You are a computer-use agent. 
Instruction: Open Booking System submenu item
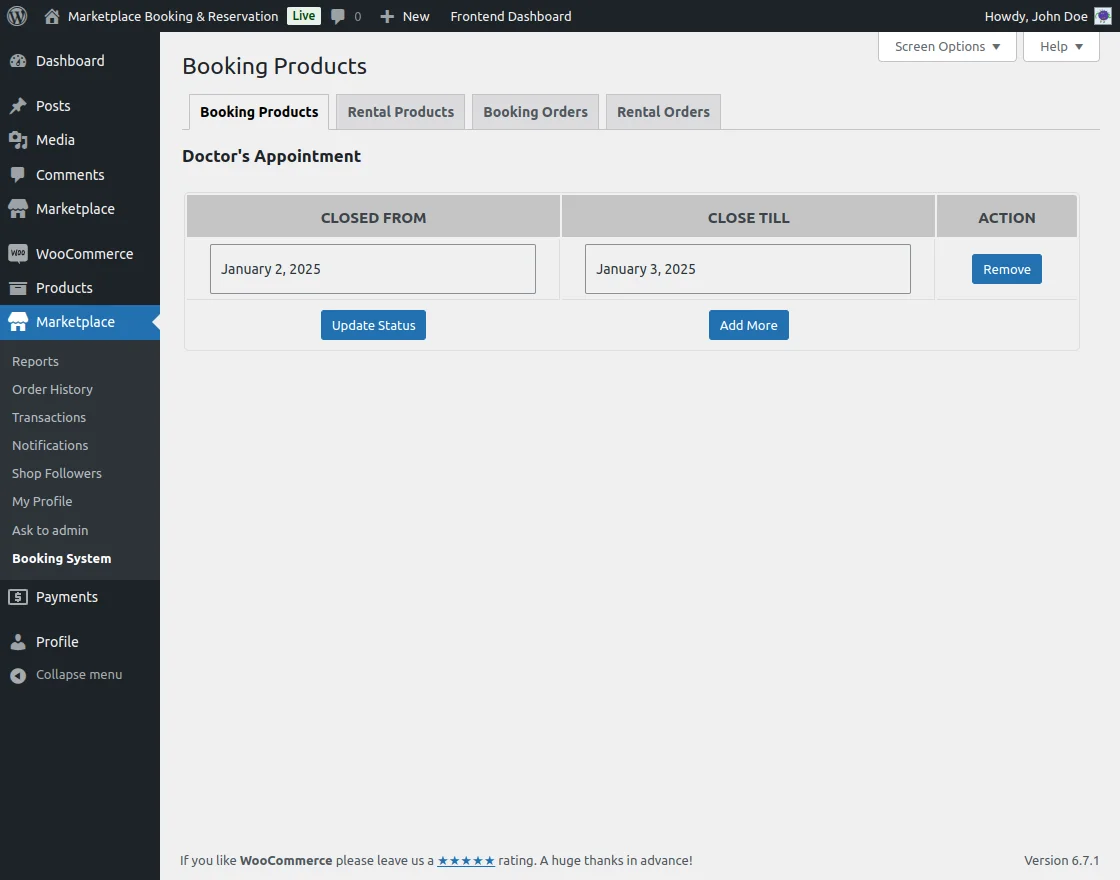[x=61, y=559]
